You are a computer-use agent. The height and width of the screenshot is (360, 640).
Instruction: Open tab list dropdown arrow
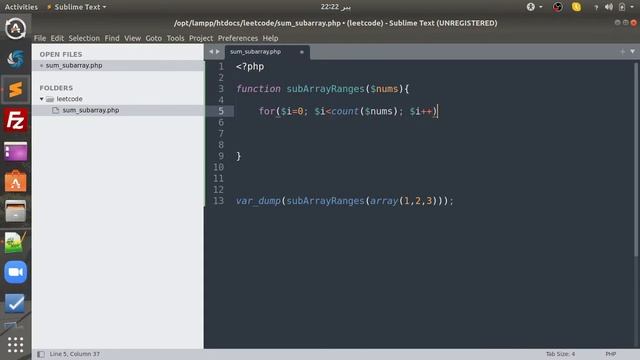[x=633, y=51]
